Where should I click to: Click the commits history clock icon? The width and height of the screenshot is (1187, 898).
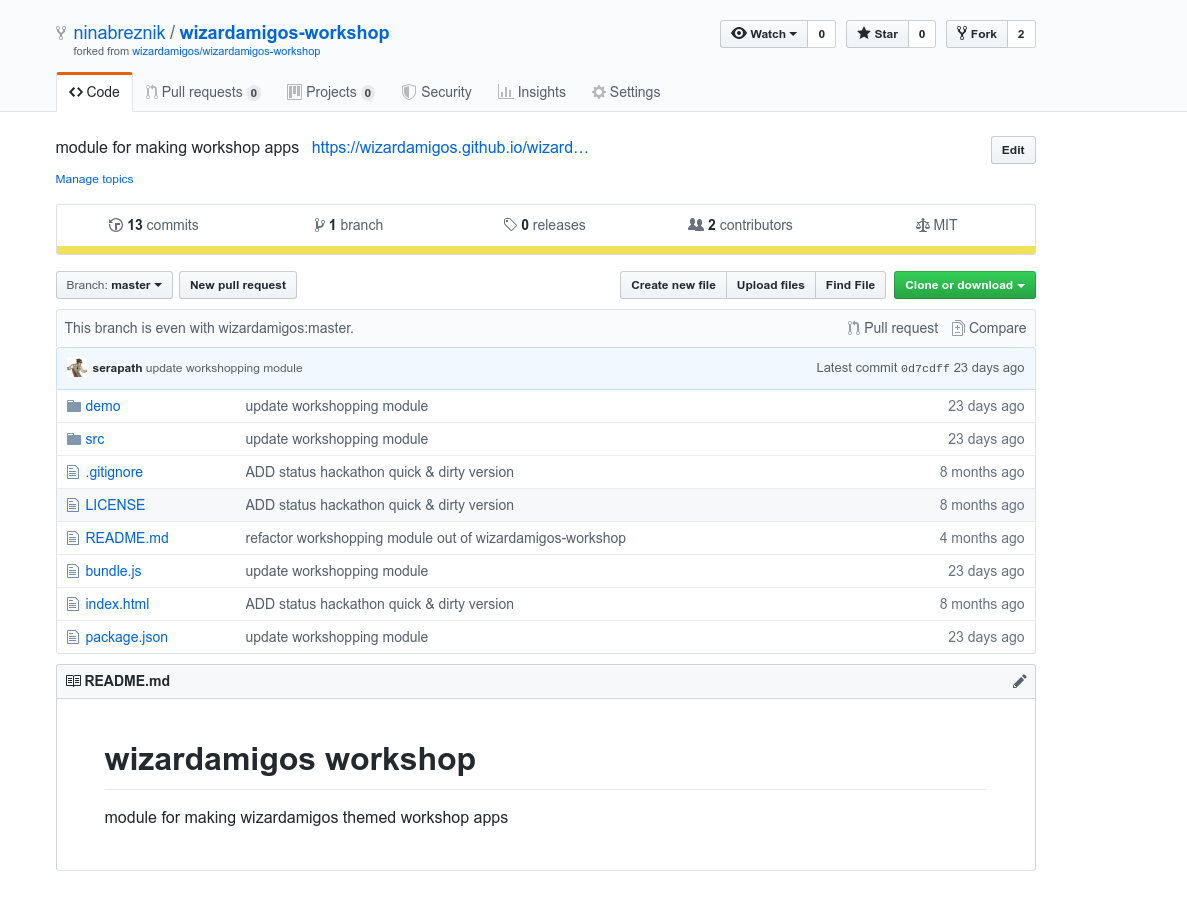pos(116,225)
